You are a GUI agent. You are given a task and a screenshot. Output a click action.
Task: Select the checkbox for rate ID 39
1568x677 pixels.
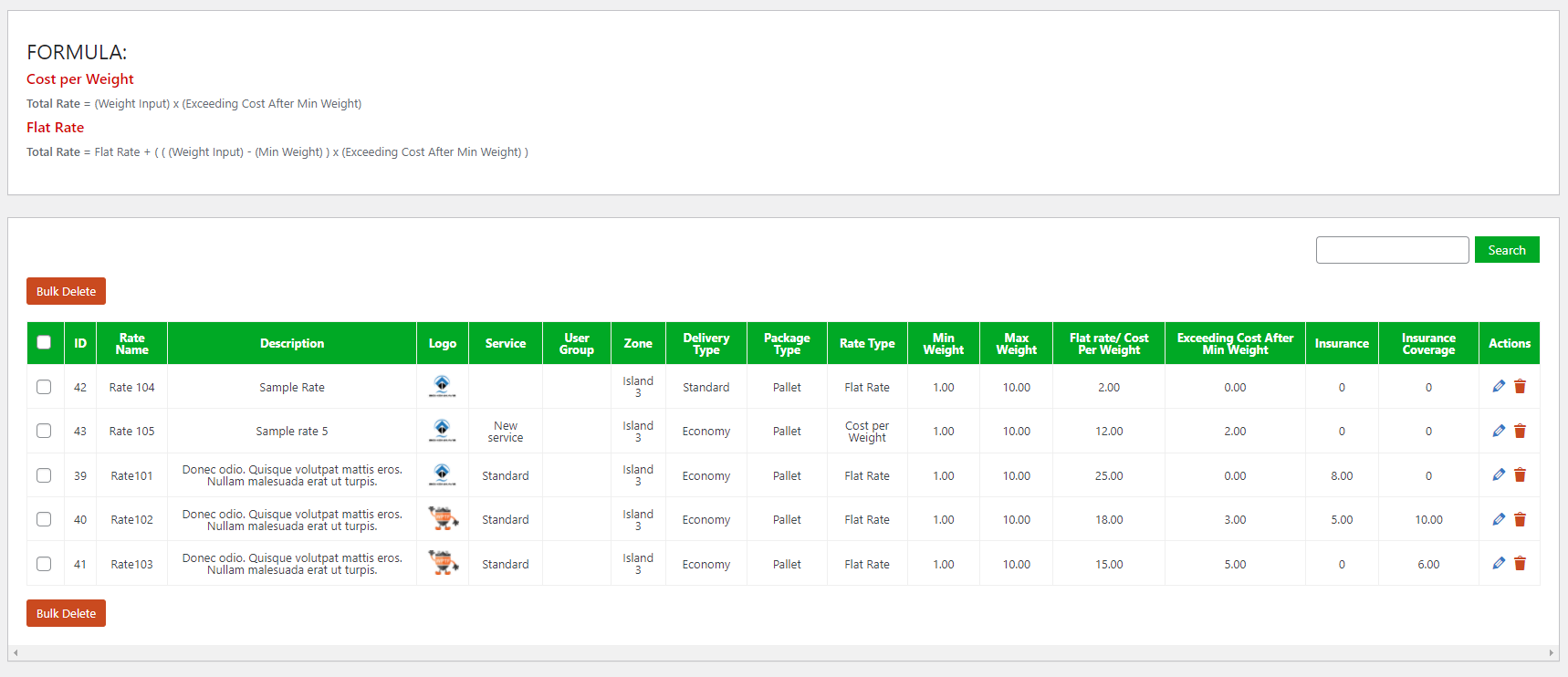pos(44,475)
